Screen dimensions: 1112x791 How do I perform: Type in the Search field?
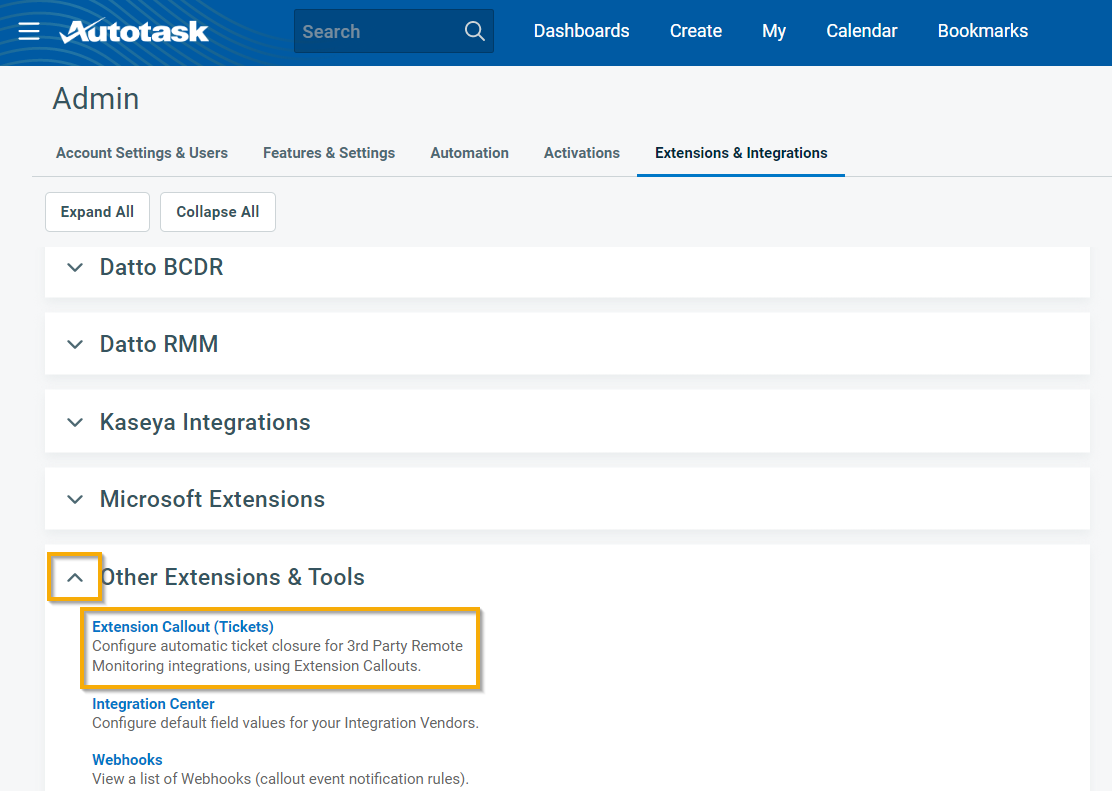pyautogui.click(x=378, y=31)
